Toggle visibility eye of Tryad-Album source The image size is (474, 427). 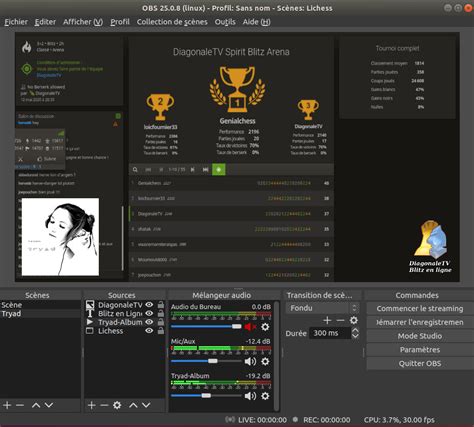pyautogui.click(x=149, y=322)
